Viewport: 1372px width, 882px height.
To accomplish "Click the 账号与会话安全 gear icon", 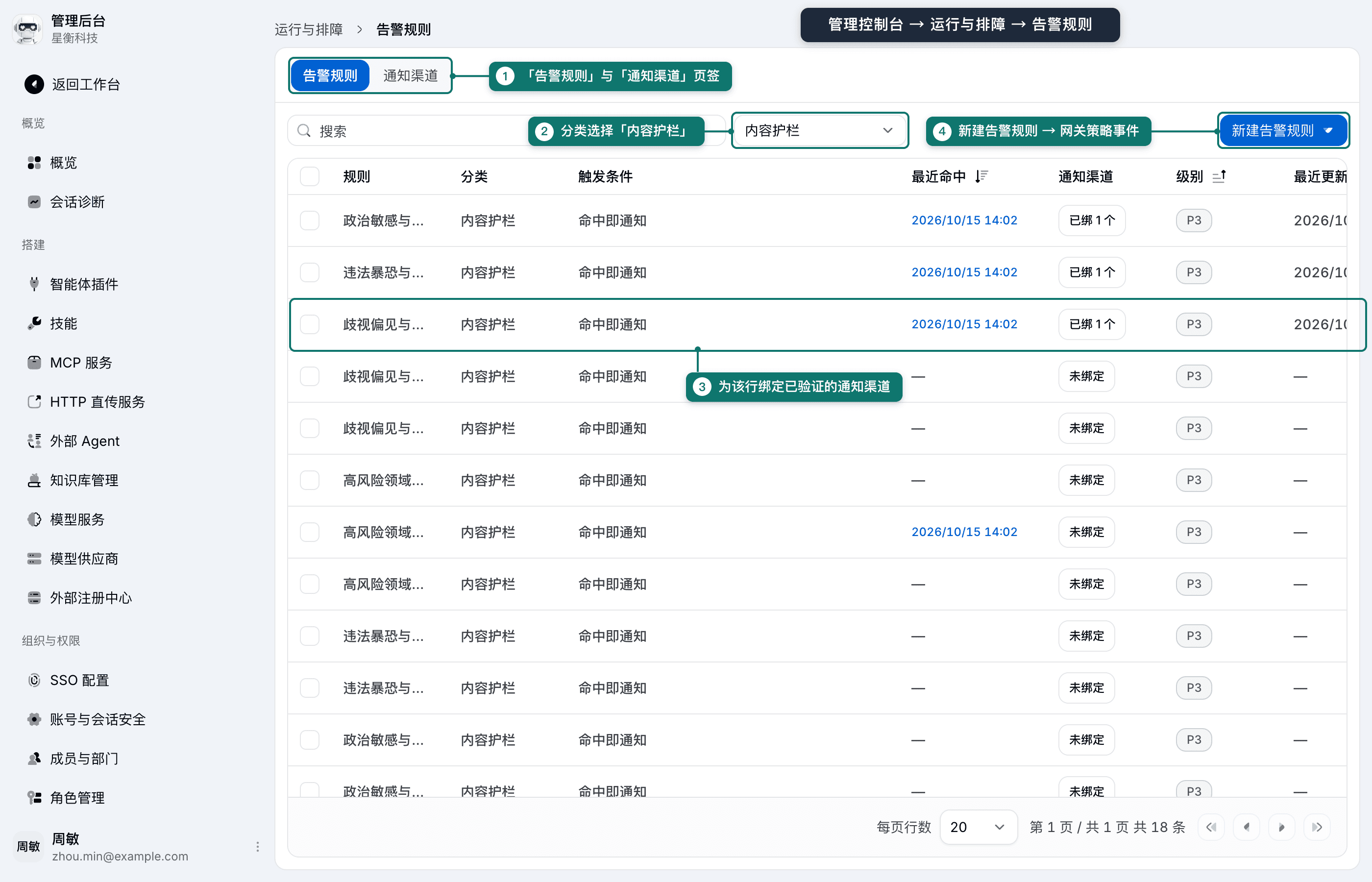I will coord(34,719).
